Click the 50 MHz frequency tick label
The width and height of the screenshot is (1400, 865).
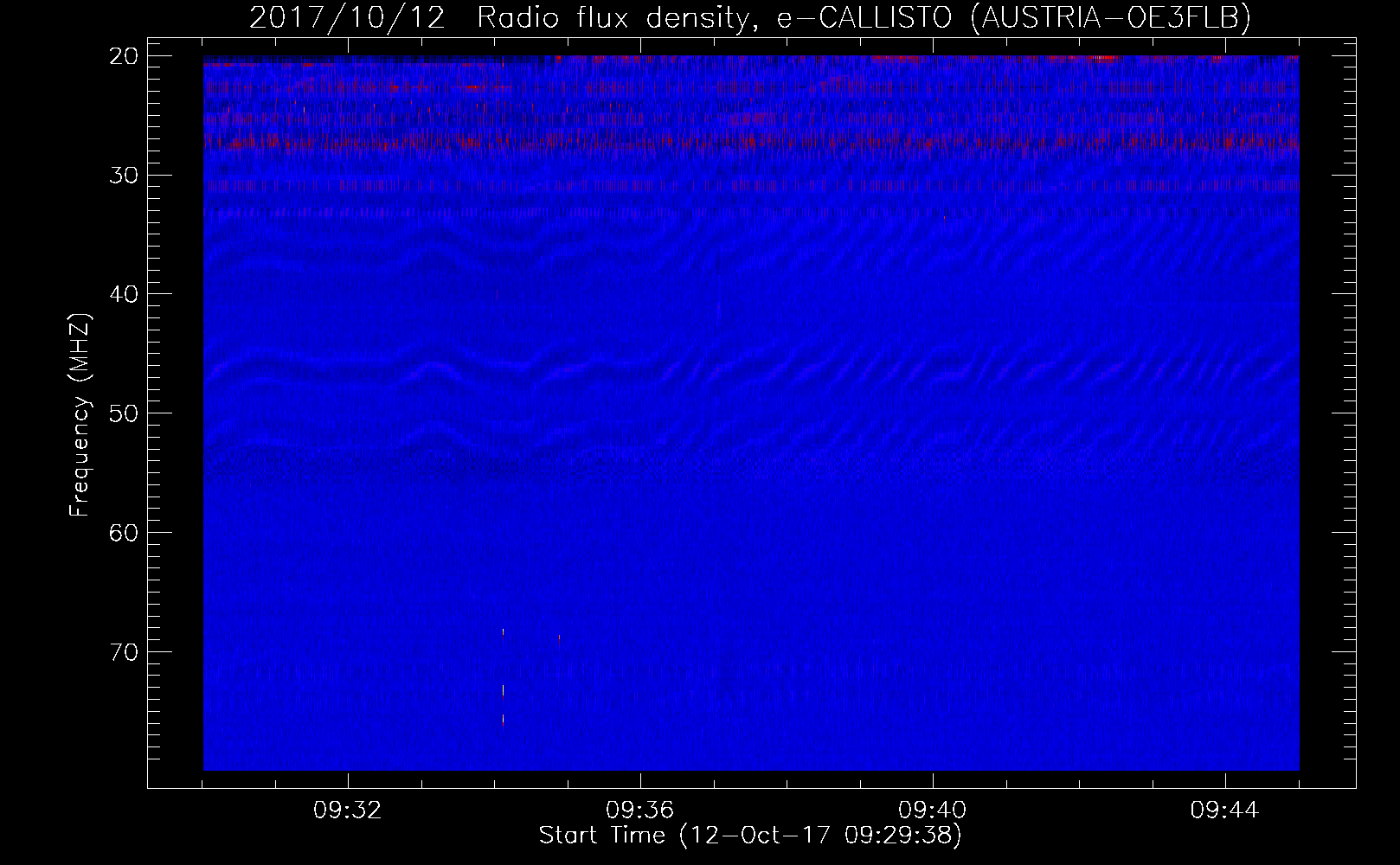[124, 413]
